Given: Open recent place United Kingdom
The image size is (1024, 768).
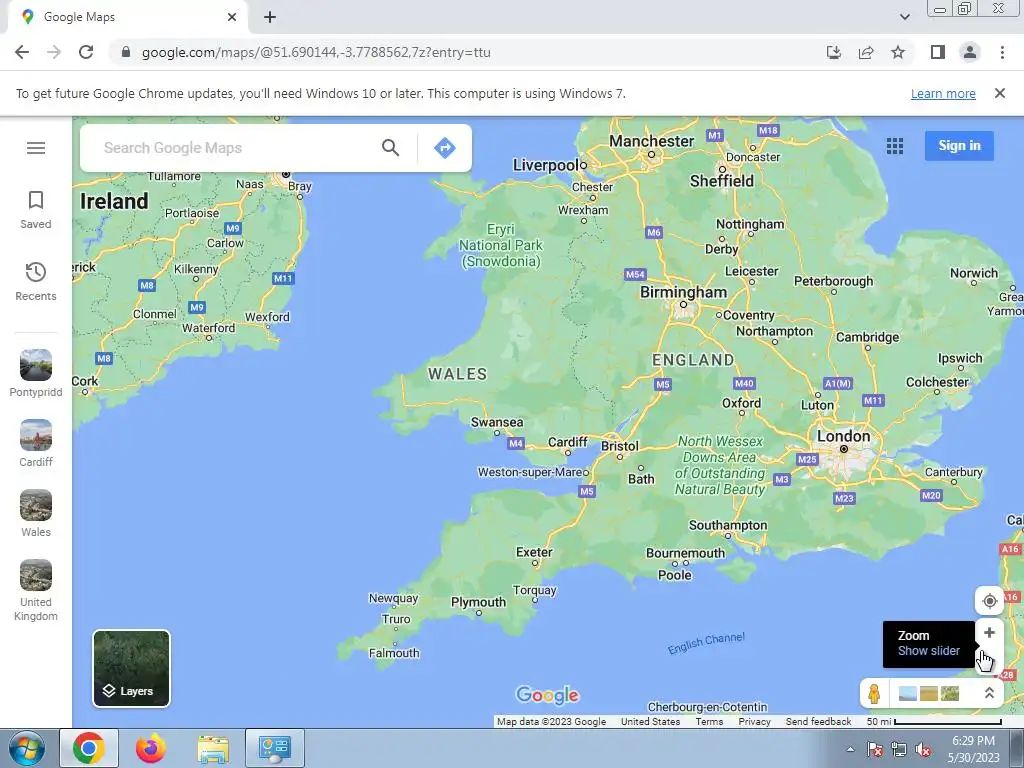Looking at the screenshot, I should 36,590.
